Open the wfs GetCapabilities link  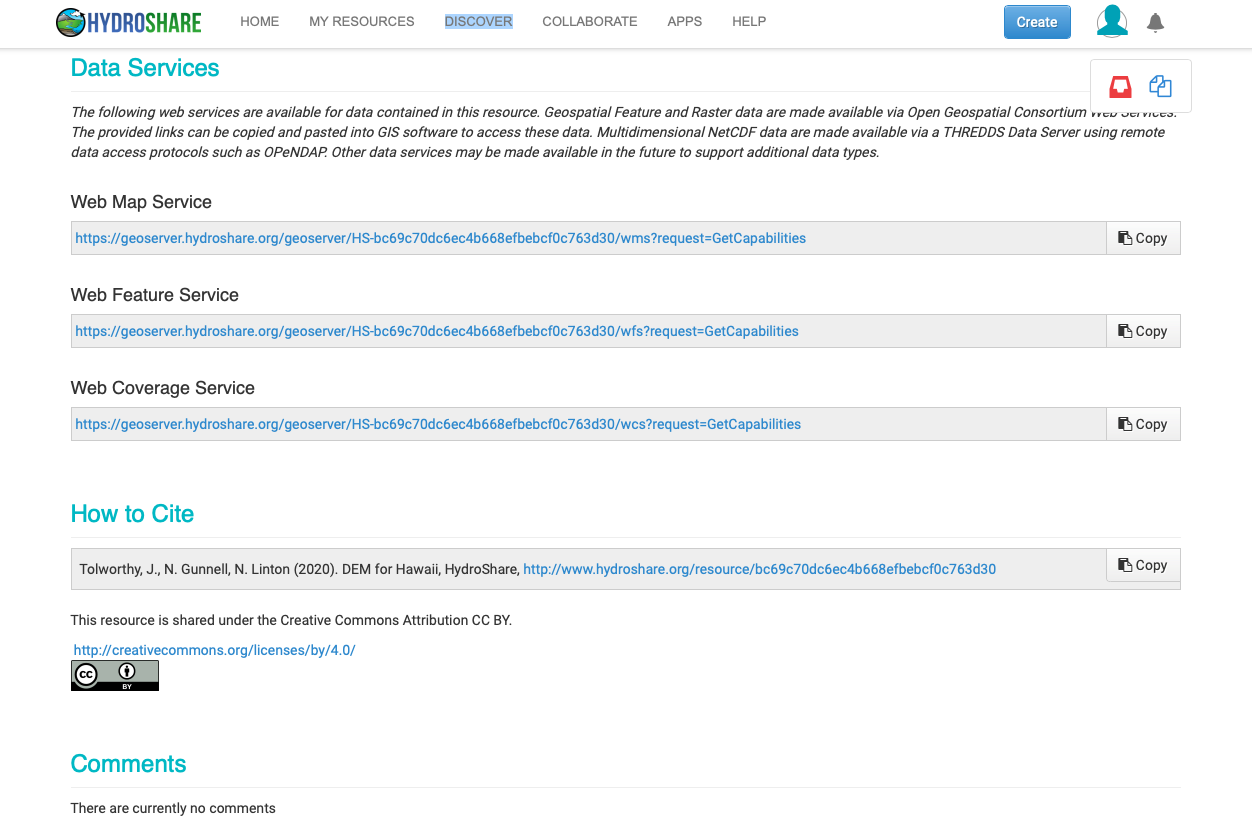click(437, 331)
